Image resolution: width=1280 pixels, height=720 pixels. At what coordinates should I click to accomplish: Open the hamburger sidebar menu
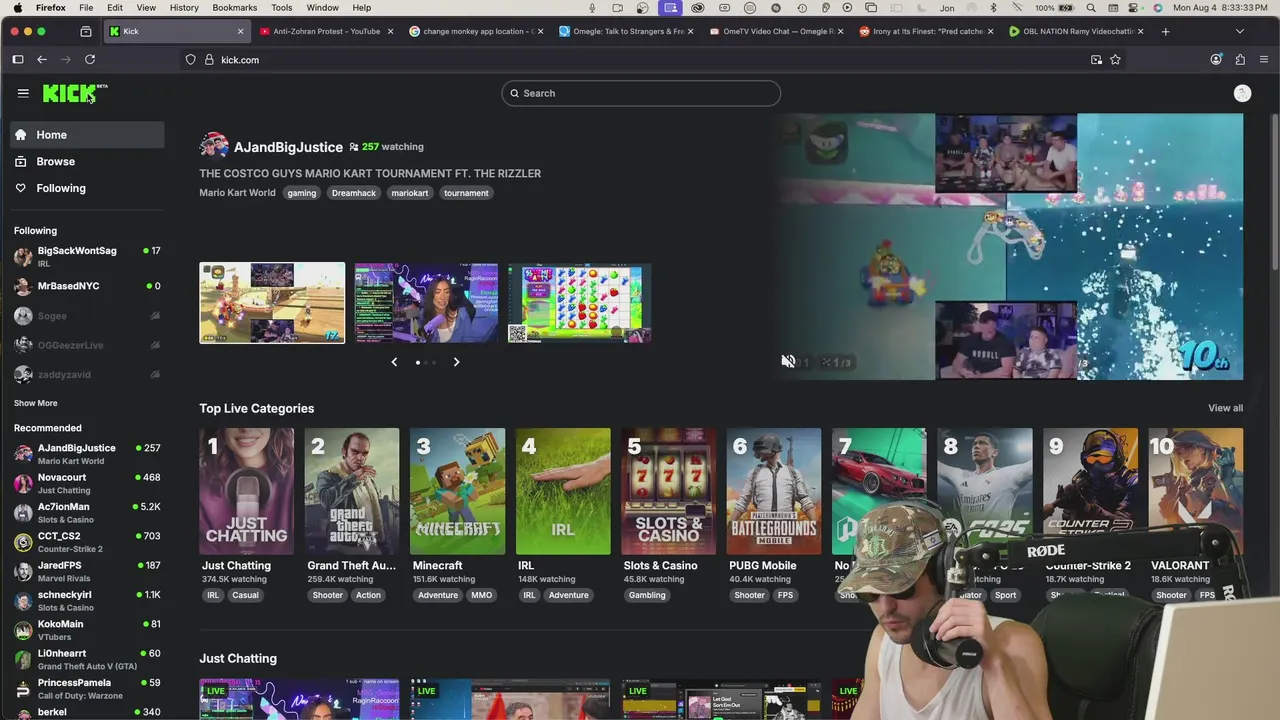coord(23,93)
